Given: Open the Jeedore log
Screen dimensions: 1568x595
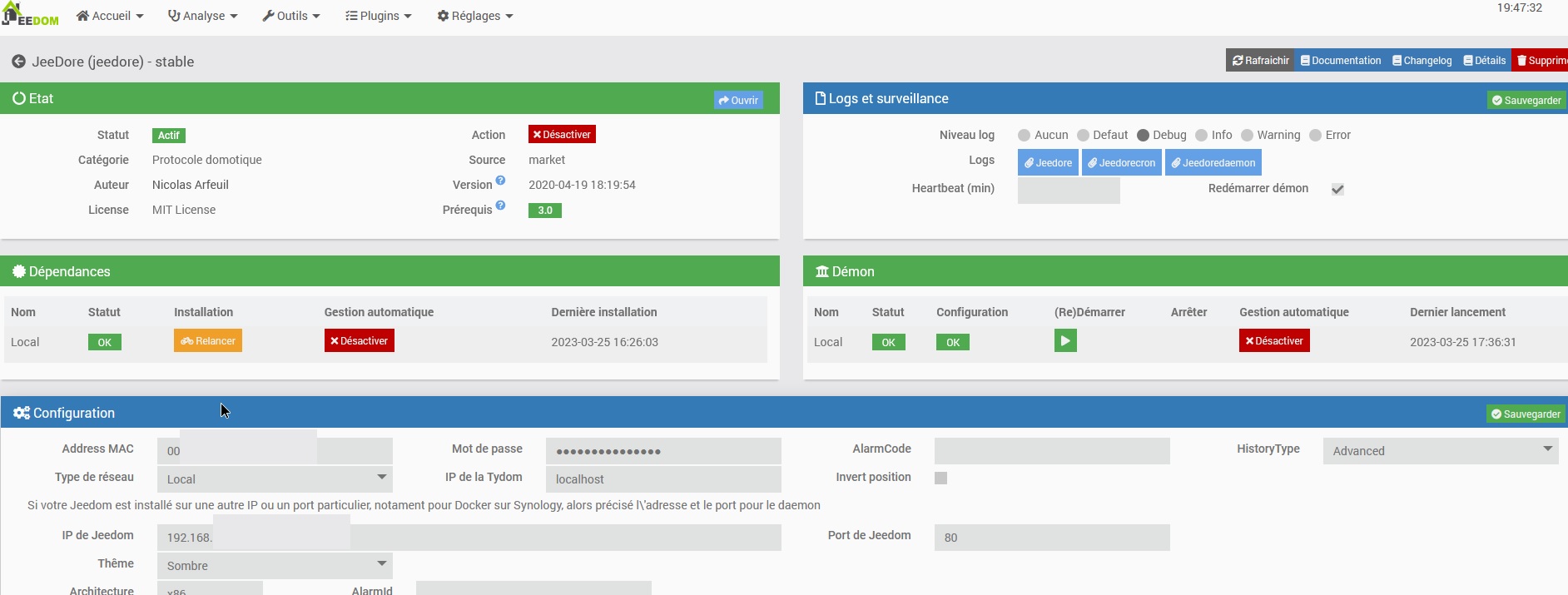Looking at the screenshot, I should point(1048,163).
